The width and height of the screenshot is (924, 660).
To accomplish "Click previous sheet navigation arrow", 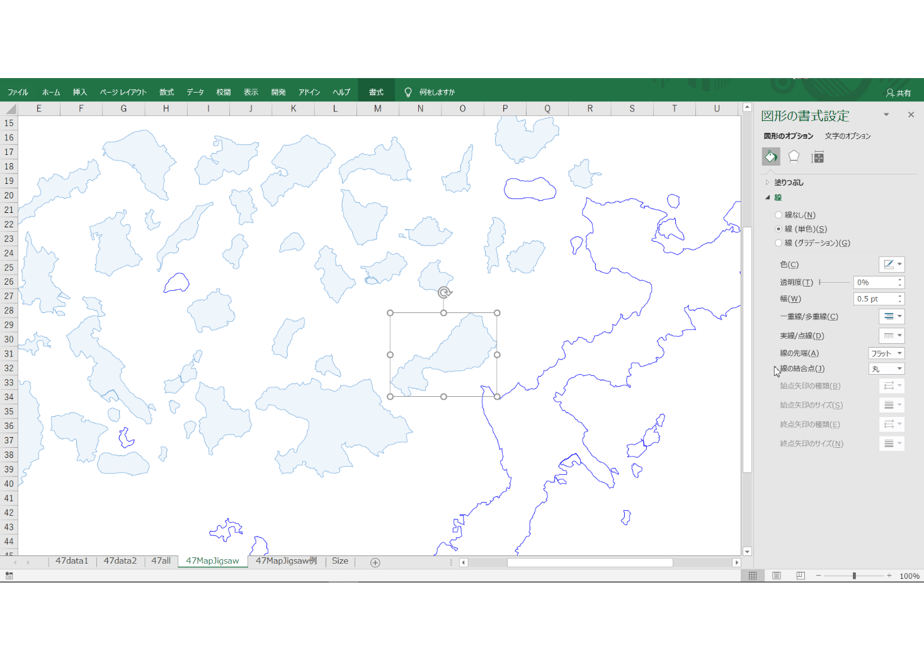I will point(15,562).
